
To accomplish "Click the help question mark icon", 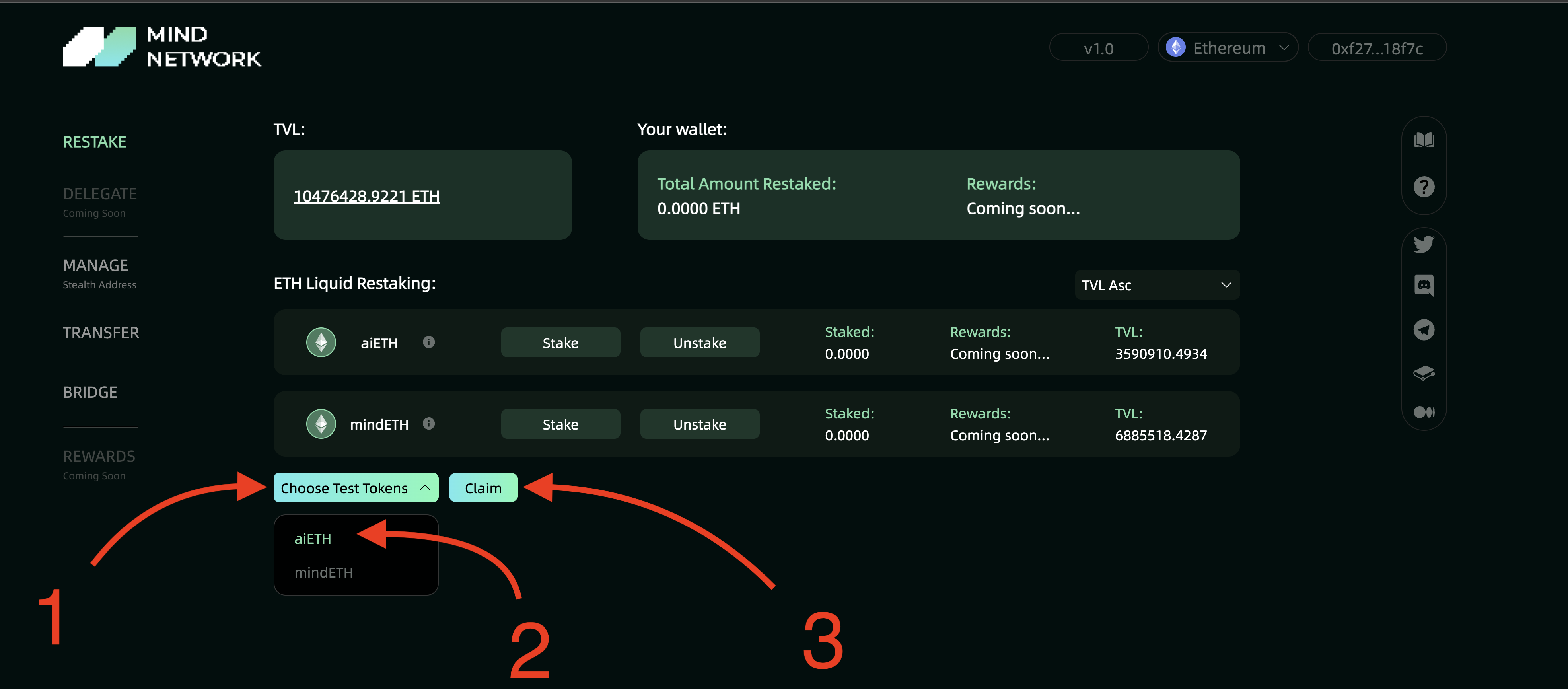I will coord(1424,187).
